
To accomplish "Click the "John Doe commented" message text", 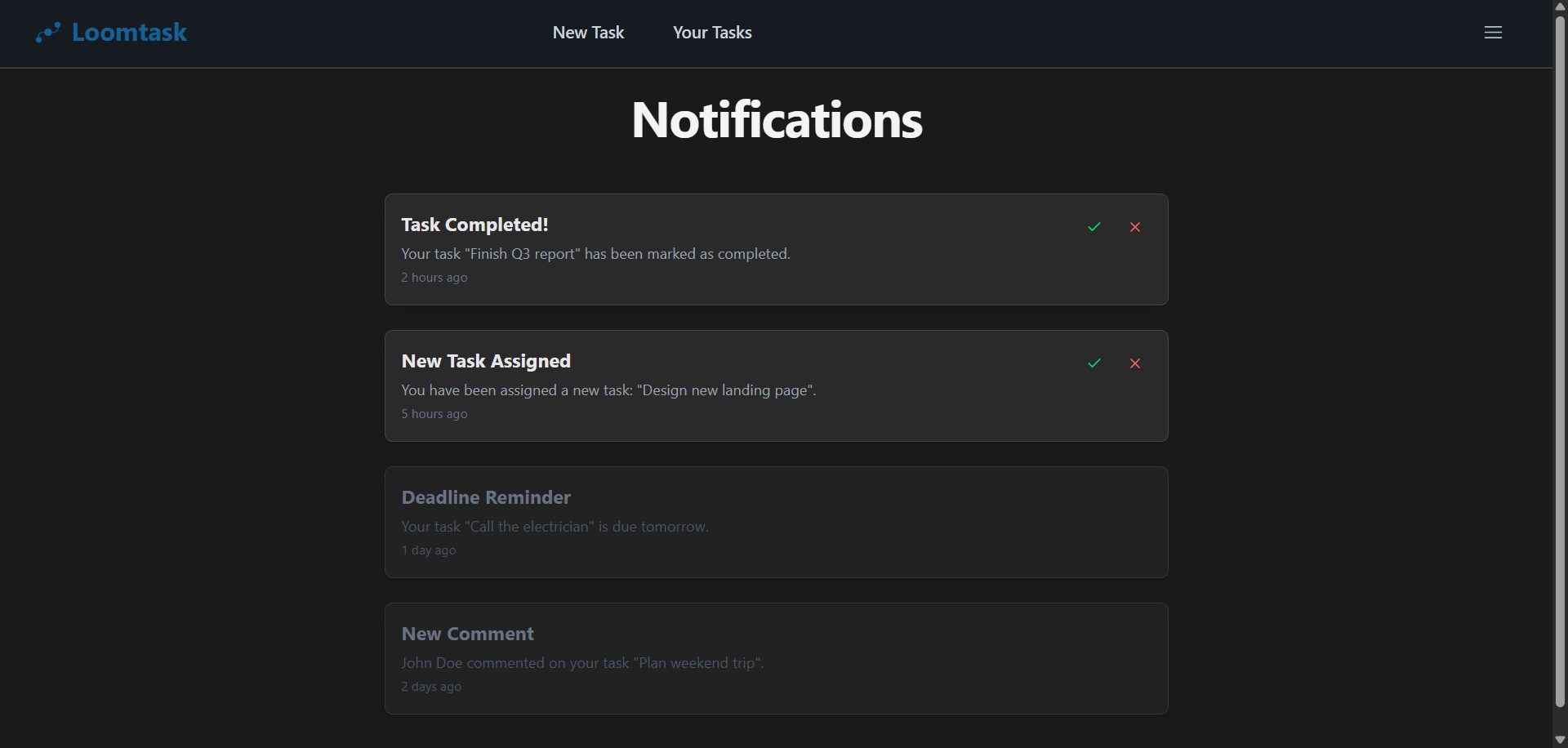I will click(582, 663).
